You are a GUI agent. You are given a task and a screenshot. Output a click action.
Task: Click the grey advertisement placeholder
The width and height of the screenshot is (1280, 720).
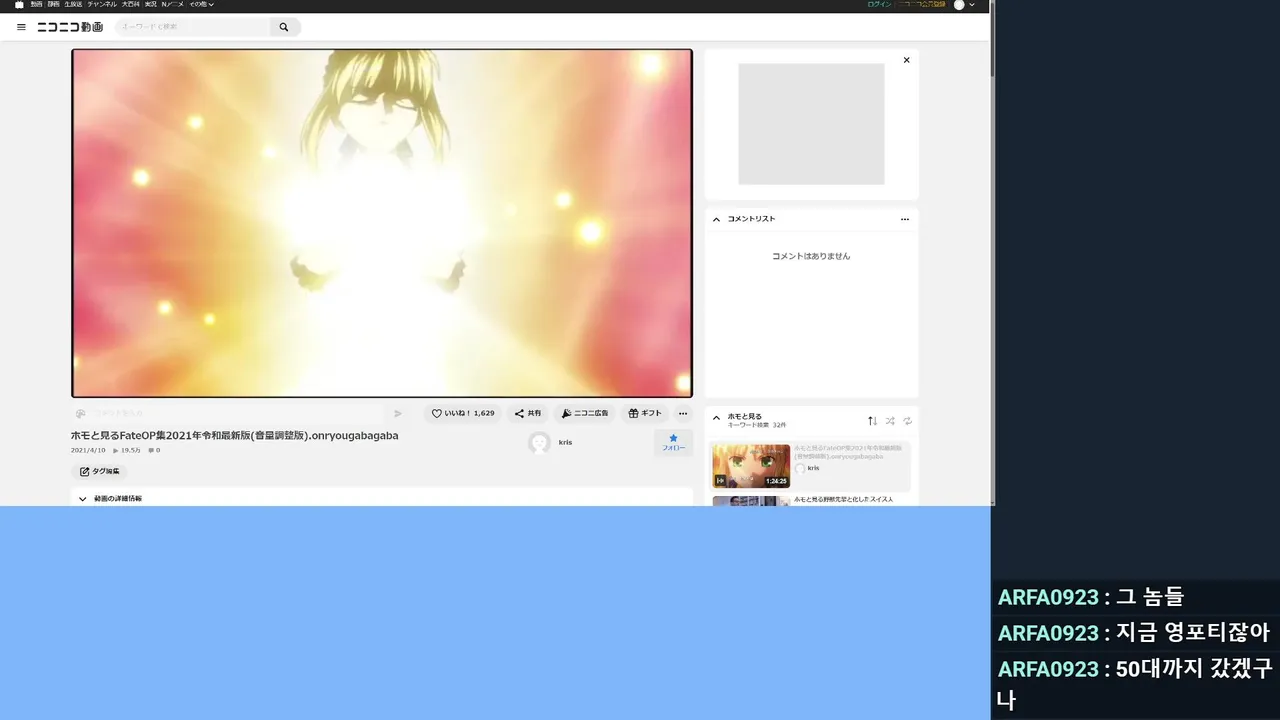811,124
